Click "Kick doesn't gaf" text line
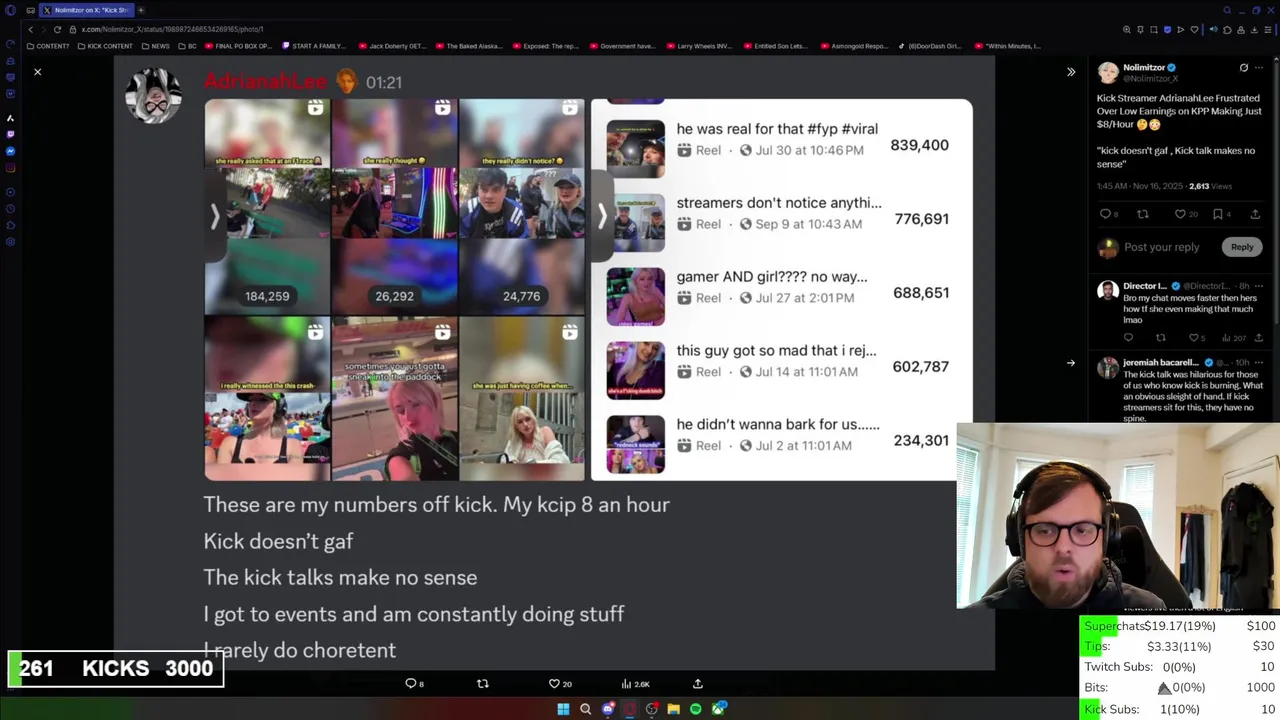This screenshot has width=1280, height=720. click(x=278, y=541)
